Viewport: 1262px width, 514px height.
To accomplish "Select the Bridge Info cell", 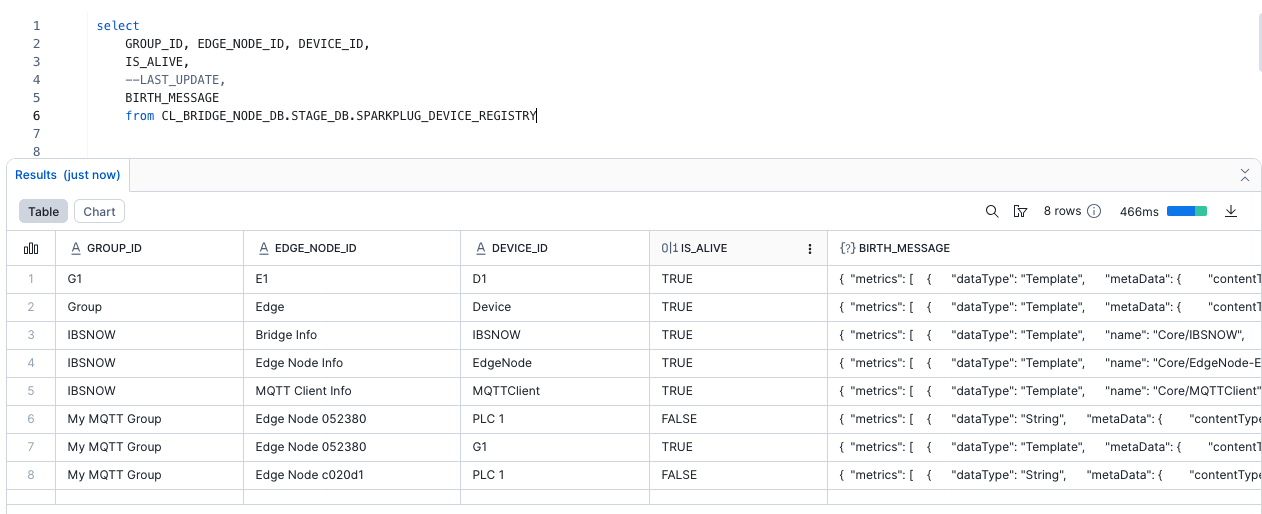I will pyautogui.click(x=286, y=335).
